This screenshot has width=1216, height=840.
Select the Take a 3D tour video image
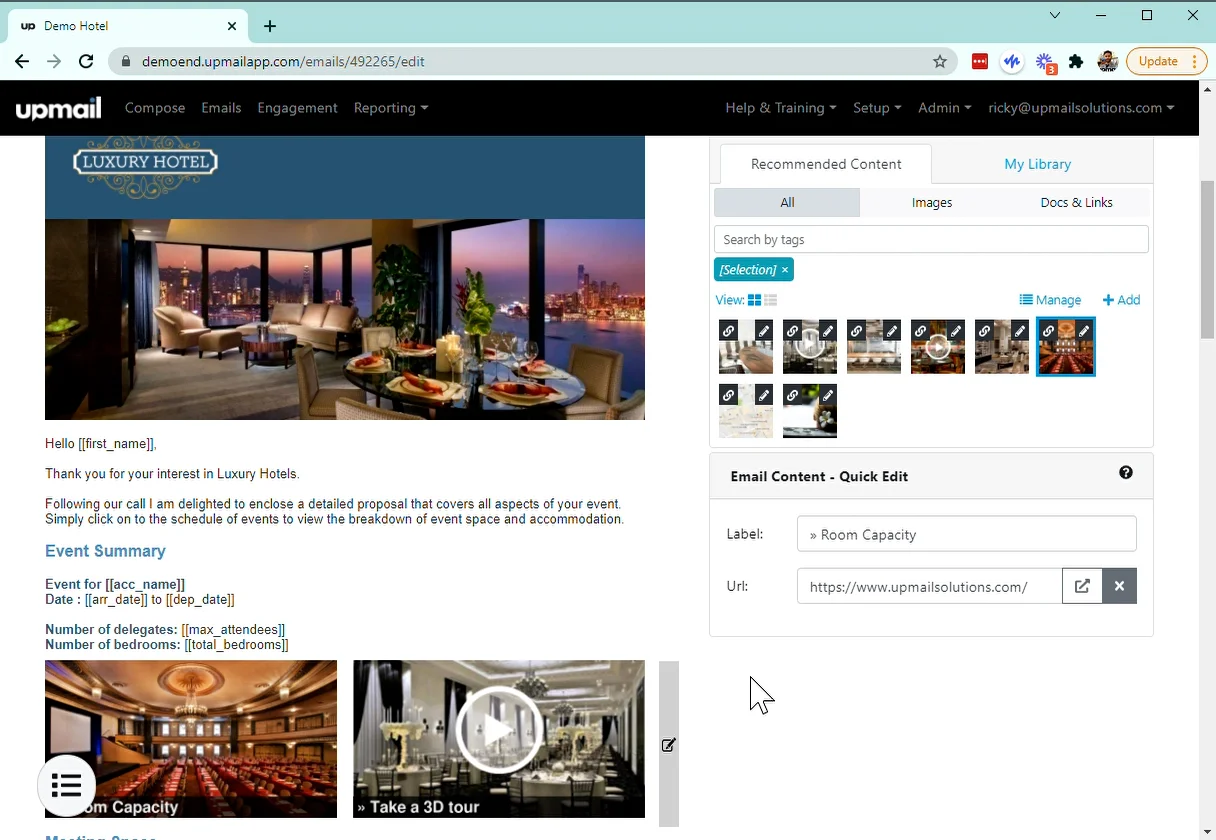[499, 739]
